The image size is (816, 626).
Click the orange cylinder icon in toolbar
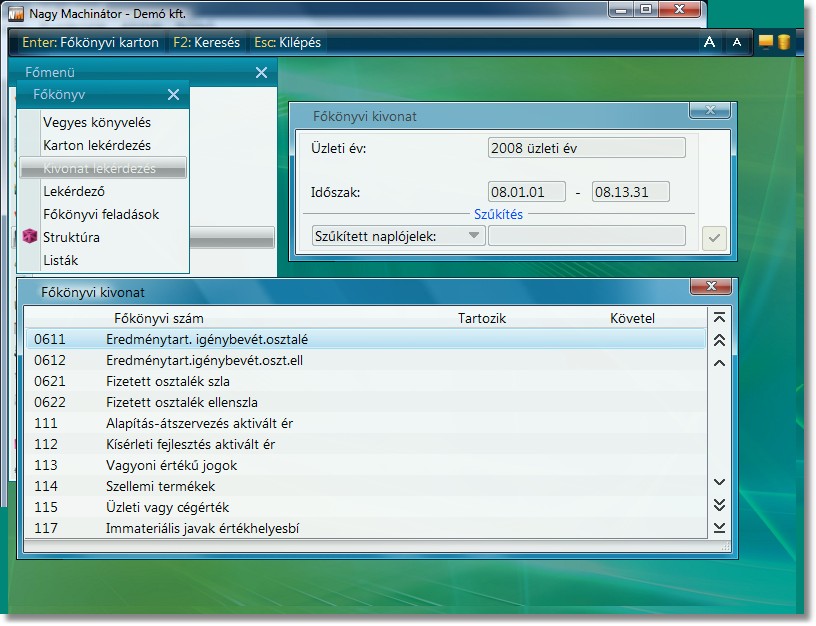[x=784, y=42]
